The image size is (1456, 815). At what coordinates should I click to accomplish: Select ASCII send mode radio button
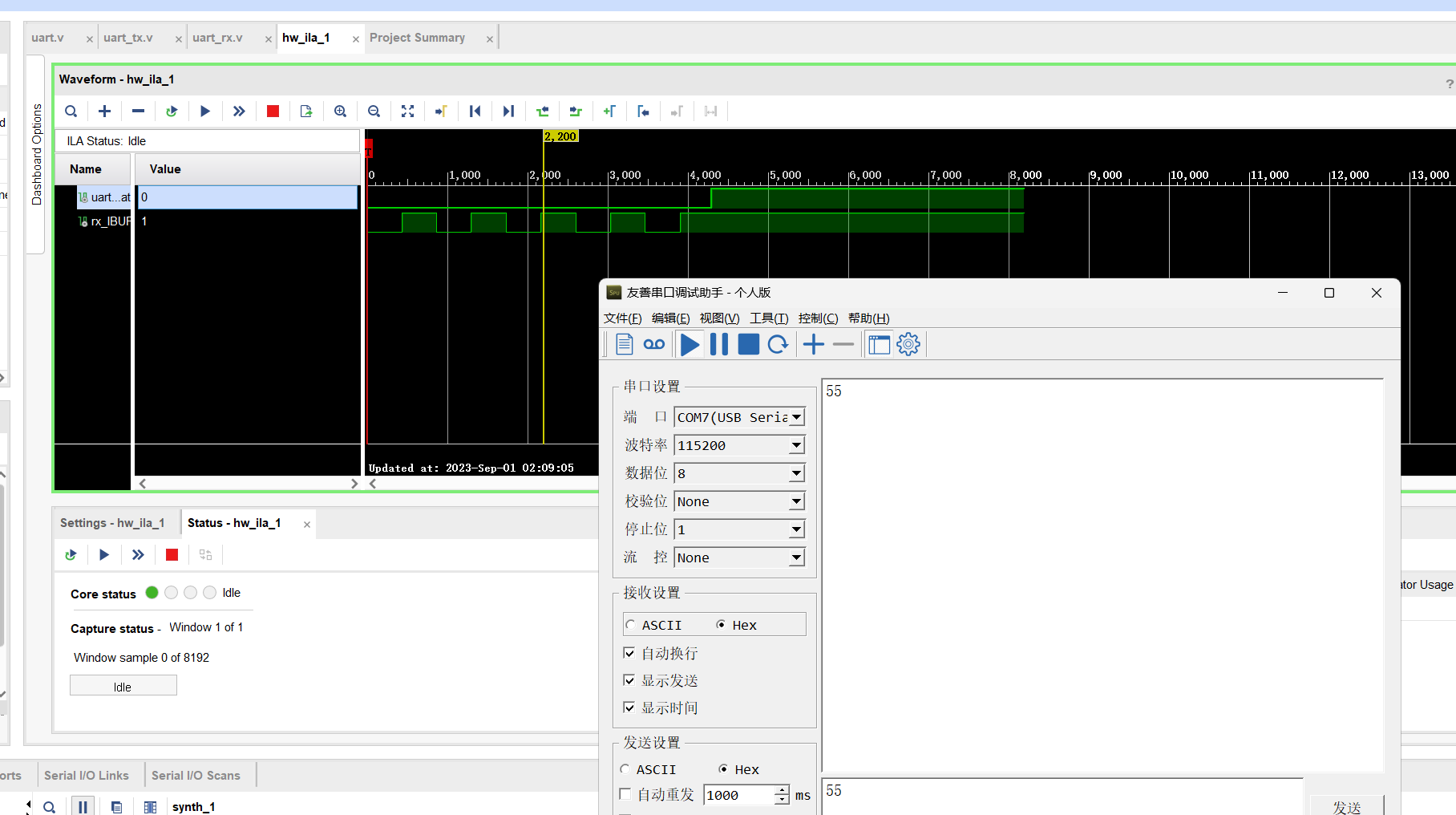point(625,769)
